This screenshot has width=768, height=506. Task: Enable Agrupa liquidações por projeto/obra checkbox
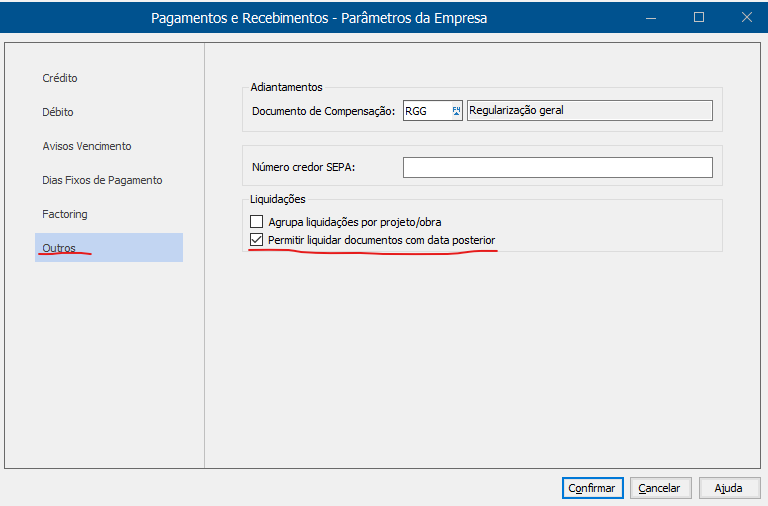[x=257, y=221]
